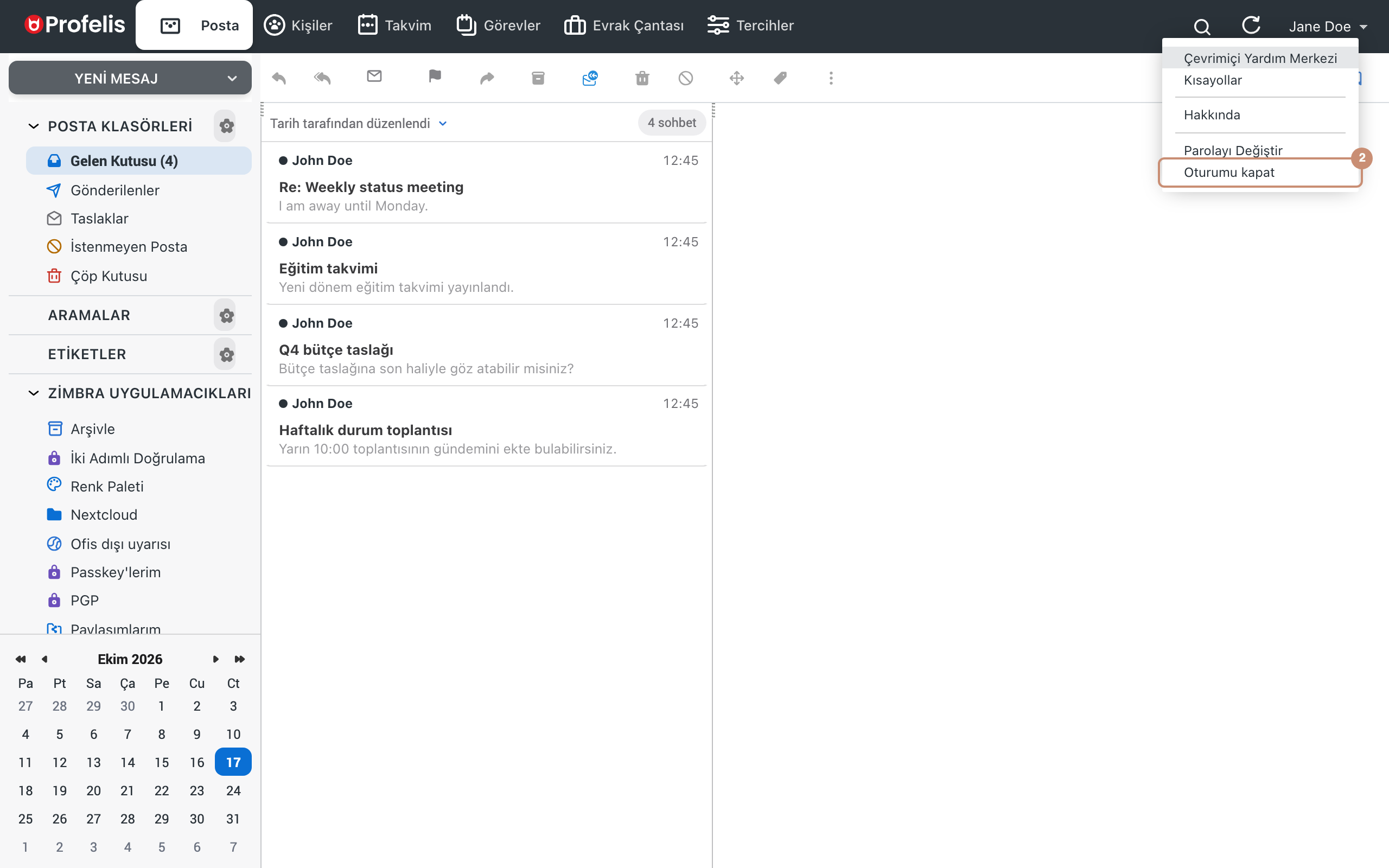Click the Forward arrow icon
Image resolution: width=1389 pixels, height=868 pixels.
point(487,78)
